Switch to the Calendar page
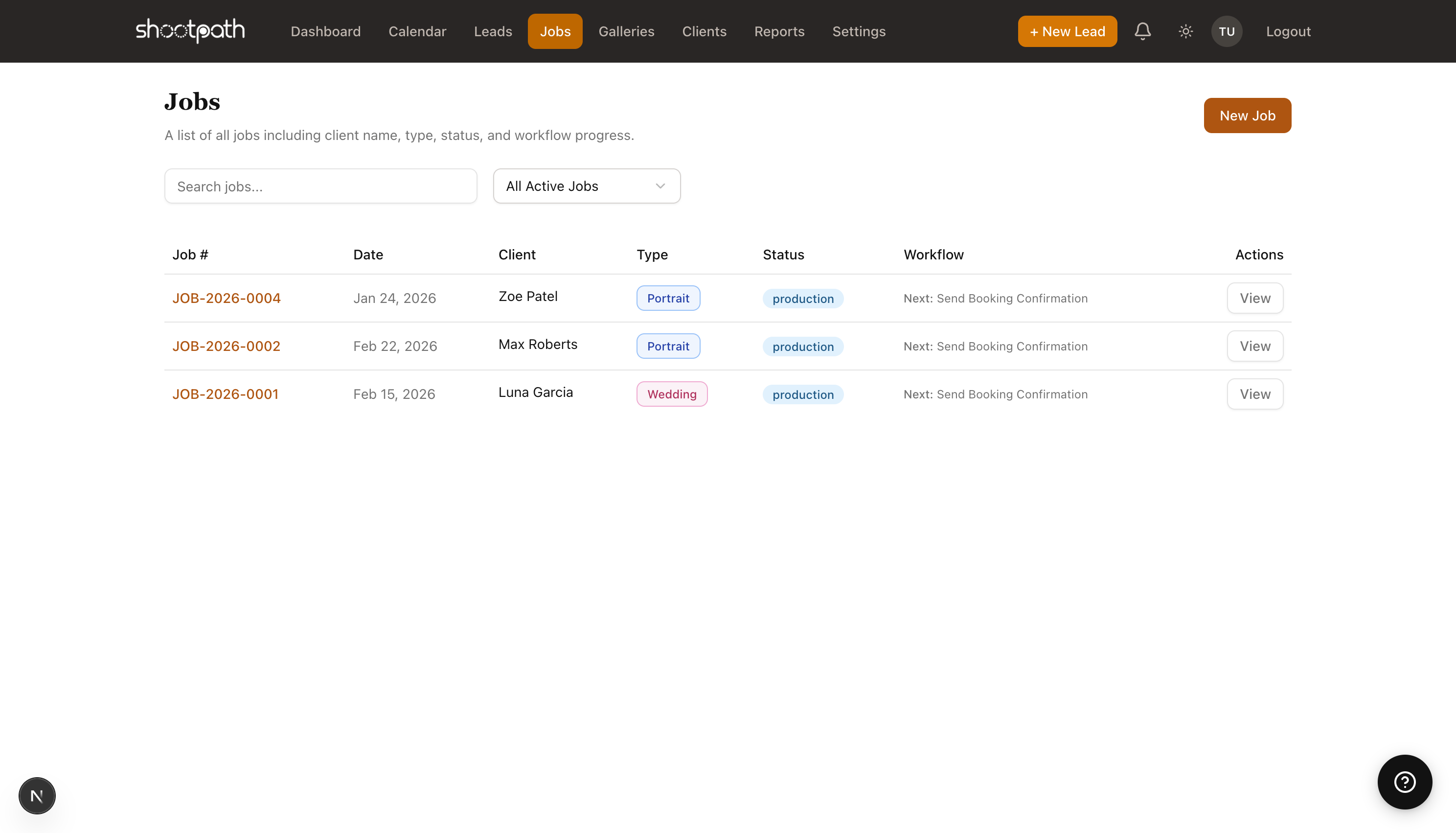 pyautogui.click(x=417, y=31)
